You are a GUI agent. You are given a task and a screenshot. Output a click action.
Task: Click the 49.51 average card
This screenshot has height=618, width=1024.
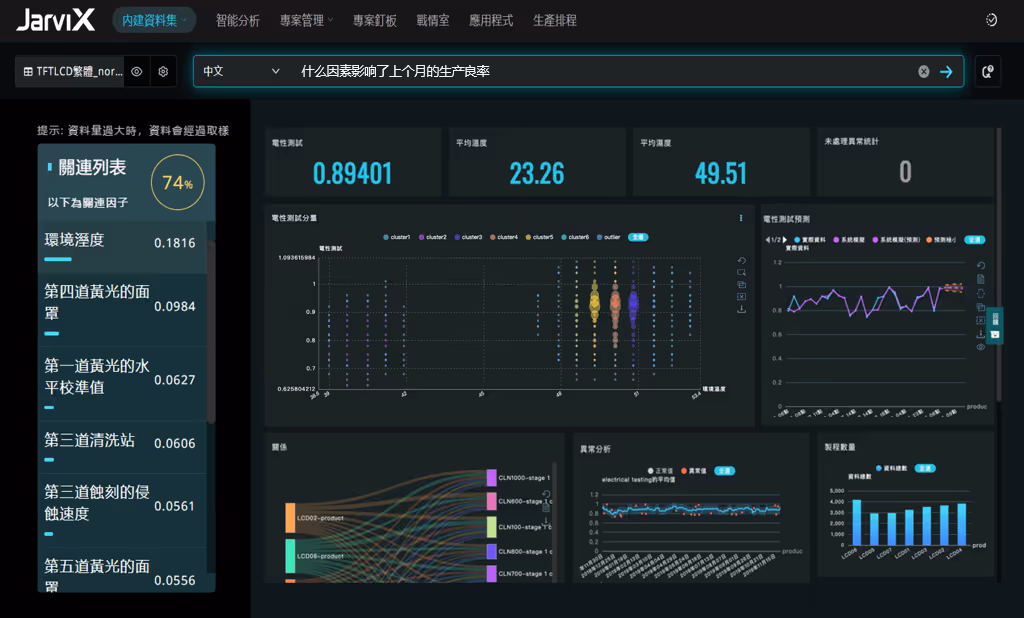721,162
